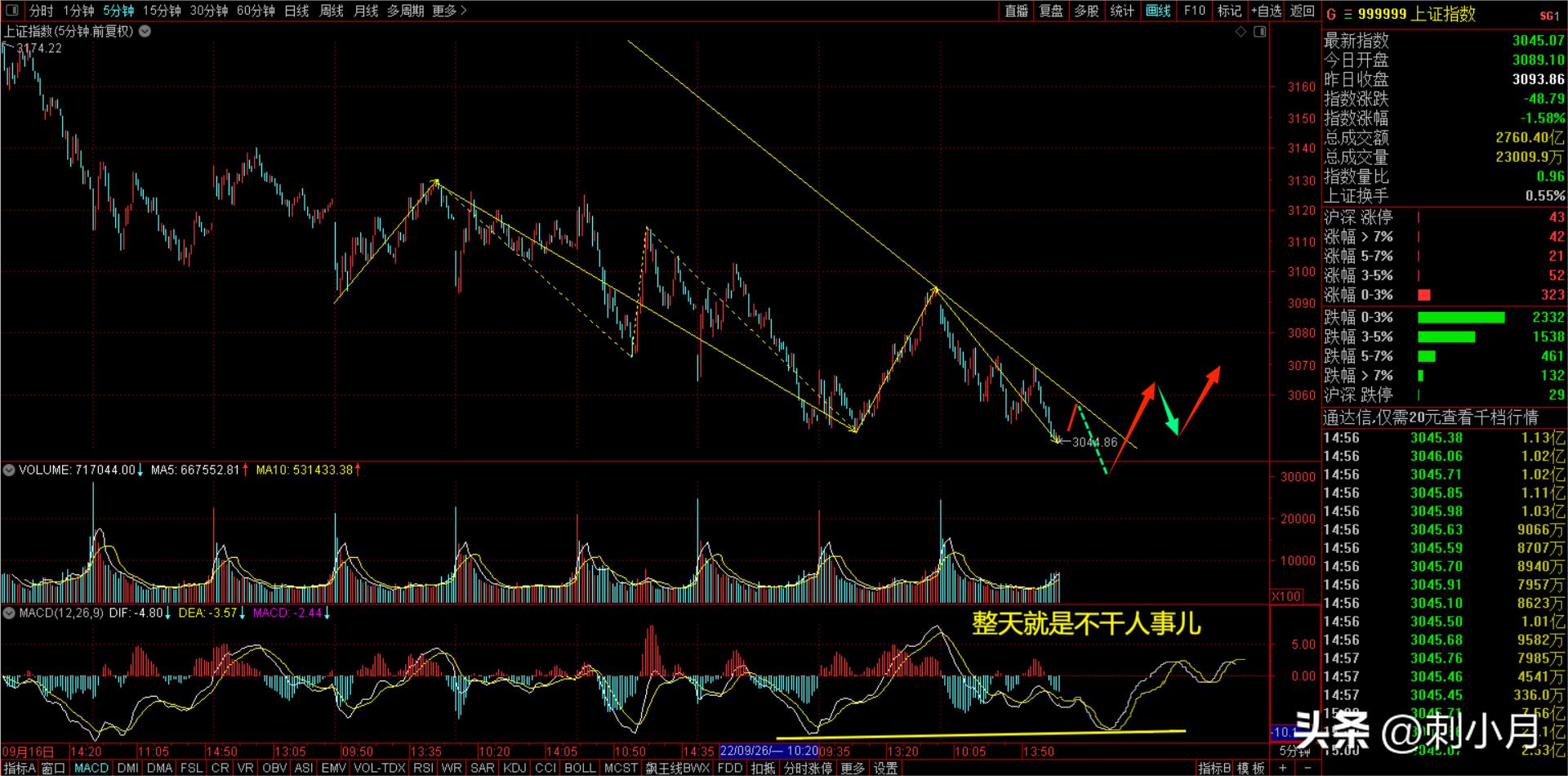Screen dimensions: 1568x776
Task: Select the DMA indicator
Action: pos(160,768)
